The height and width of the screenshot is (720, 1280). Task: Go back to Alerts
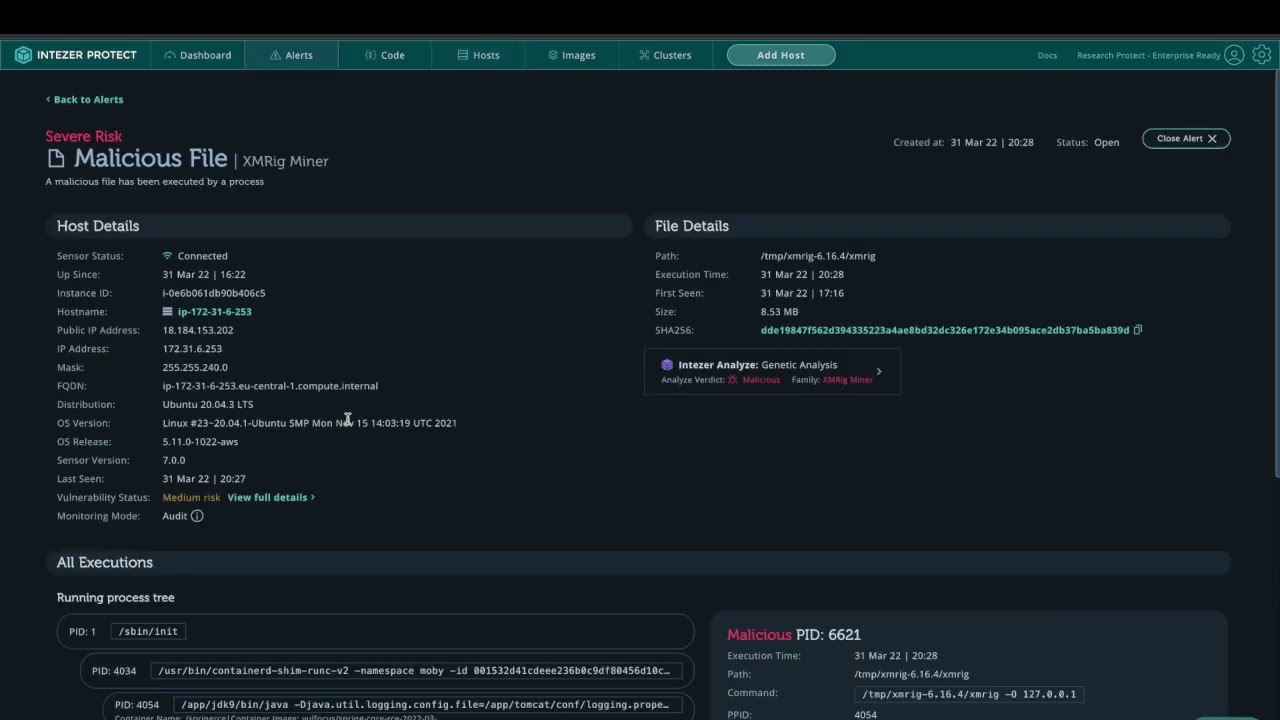tap(84, 99)
